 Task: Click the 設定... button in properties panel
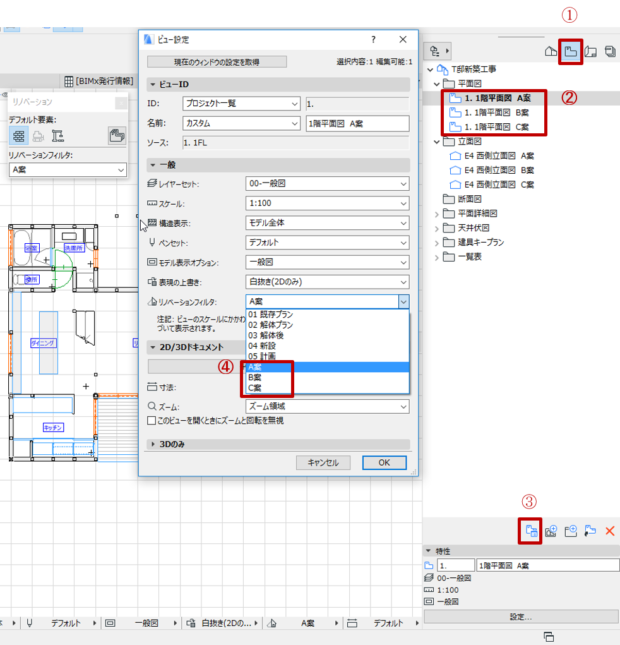521,617
